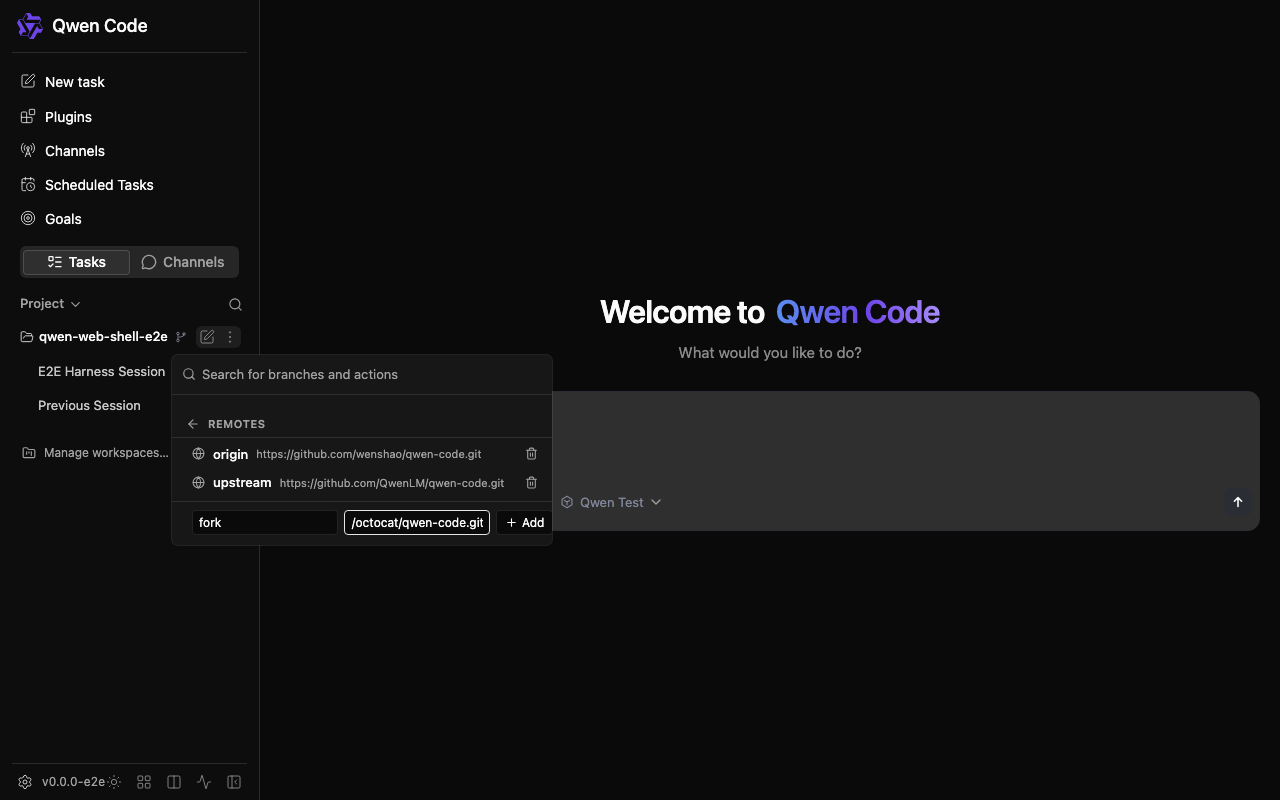
Task: Open the Qwen Test model selector
Action: 611,502
